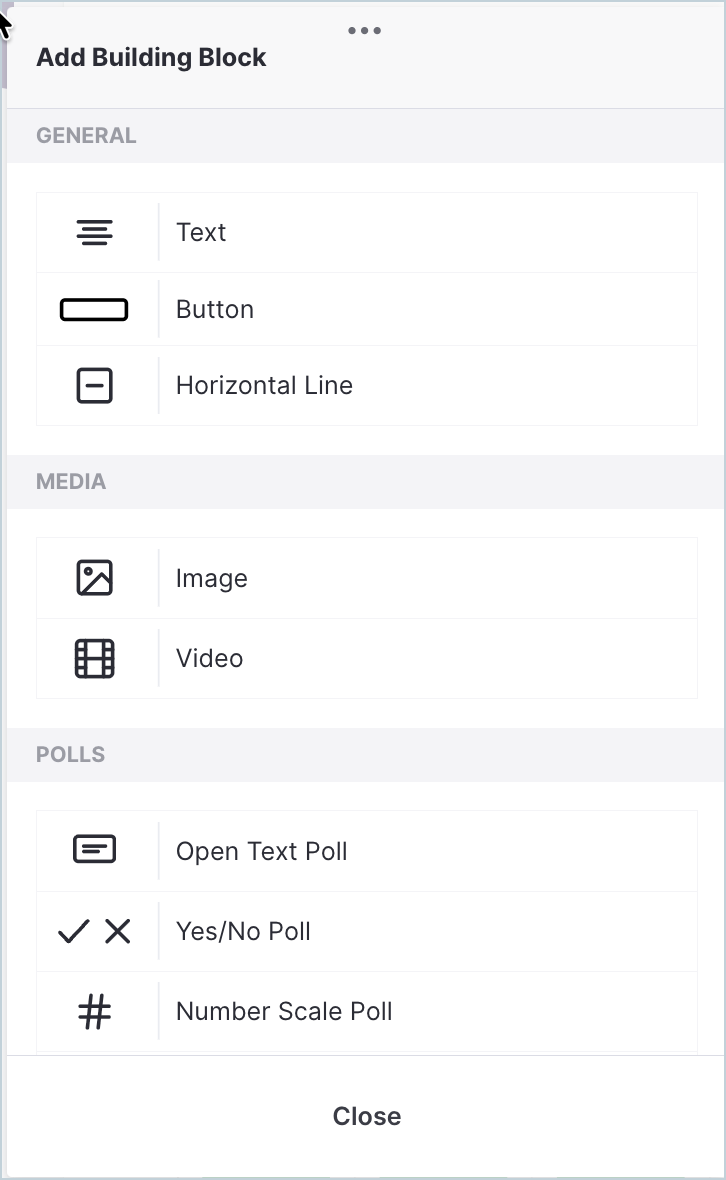Image resolution: width=726 pixels, height=1180 pixels.
Task: Select the Yes/No Poll option
Action: 367,932
